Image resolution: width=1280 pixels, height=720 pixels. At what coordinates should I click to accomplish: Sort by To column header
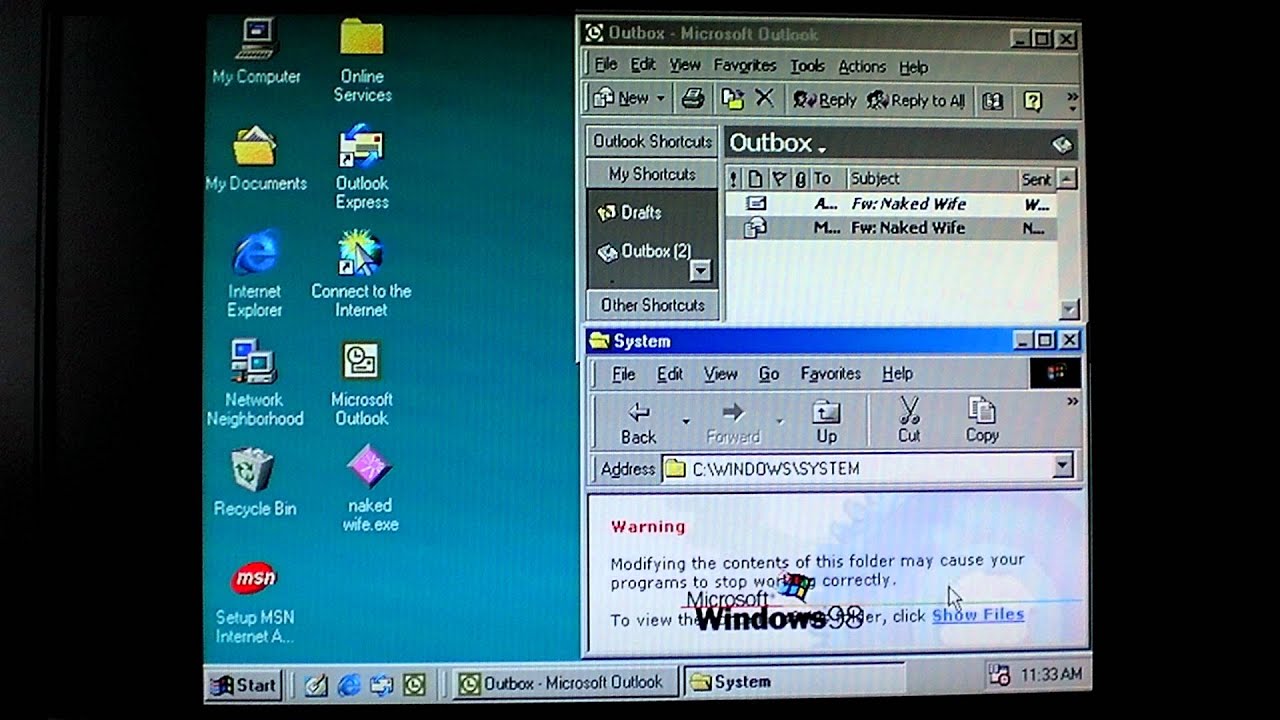click(x=827, y=179)
